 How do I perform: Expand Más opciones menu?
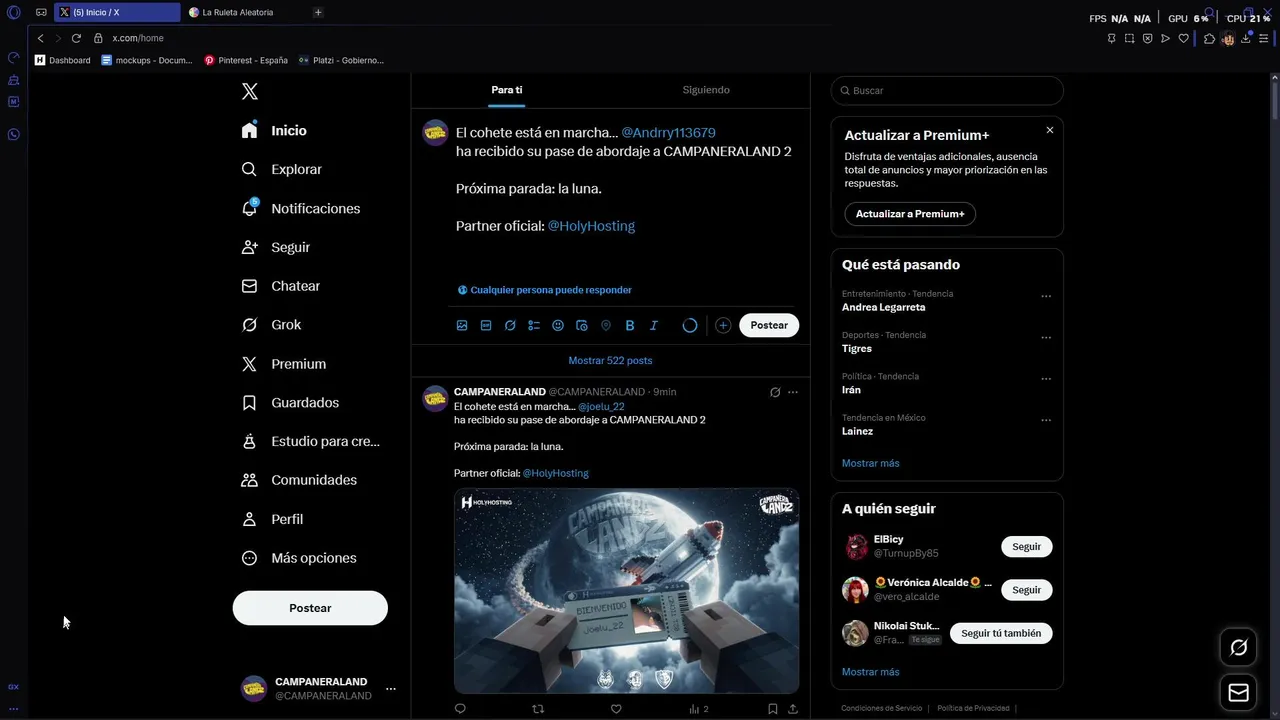(x=299, y=558)
